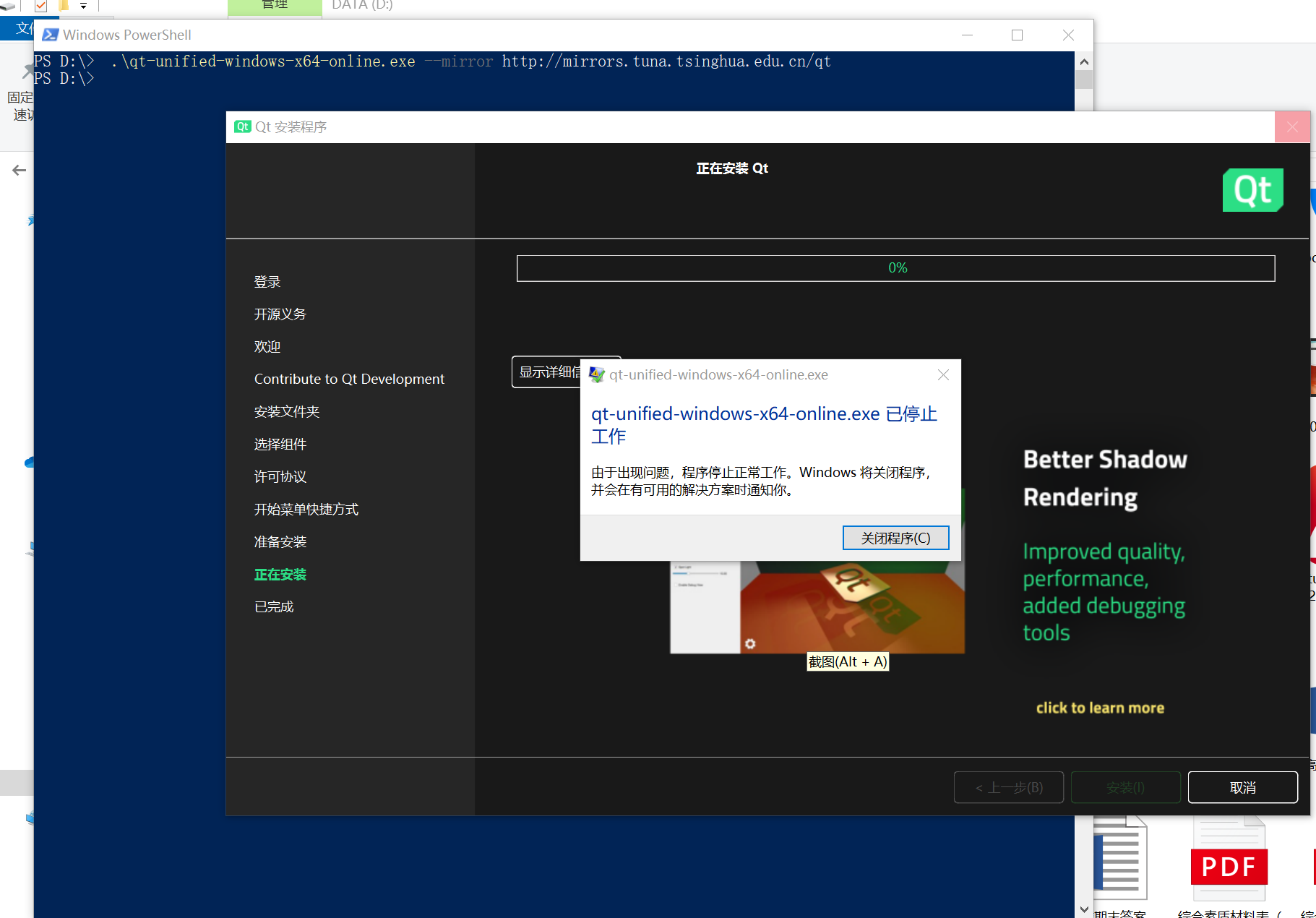The image size is (1316, 918).
Task: Select the 登录 step in sidebar
Action: tap(267, 282)
